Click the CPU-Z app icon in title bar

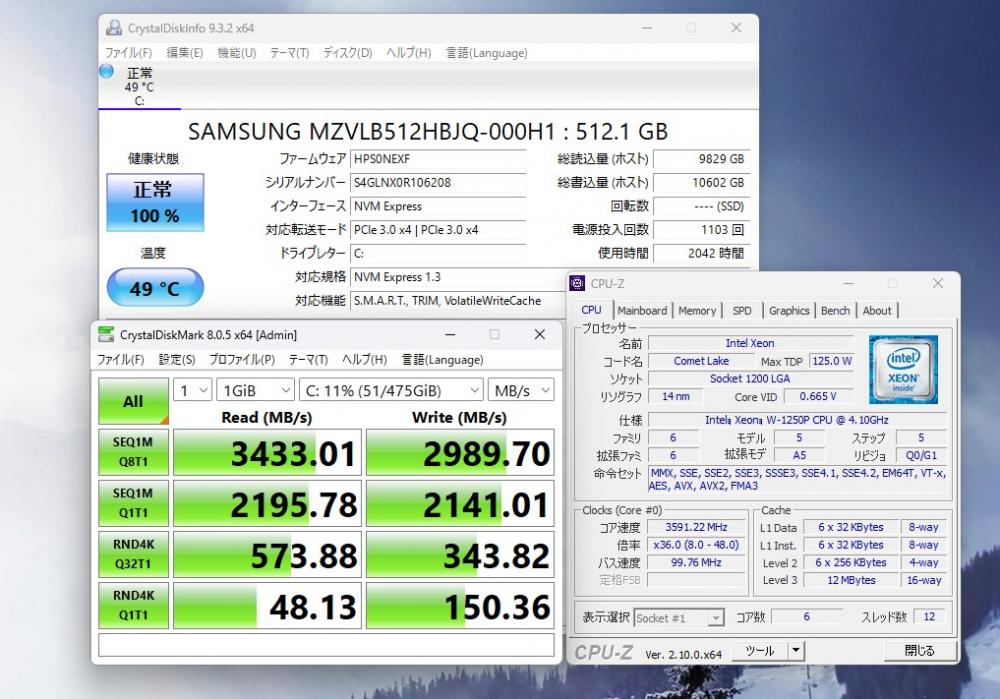(577, 283)
